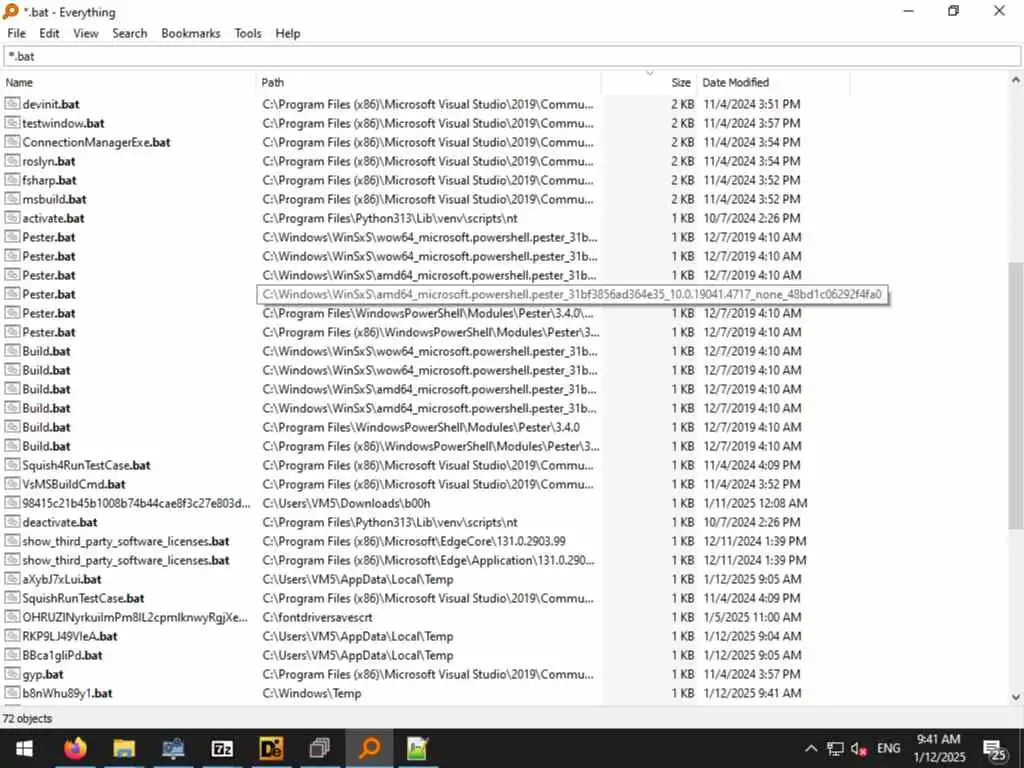Open the Windows Start menu
The width and height of the screenshot is (1024, 768).
click(24, 748)
